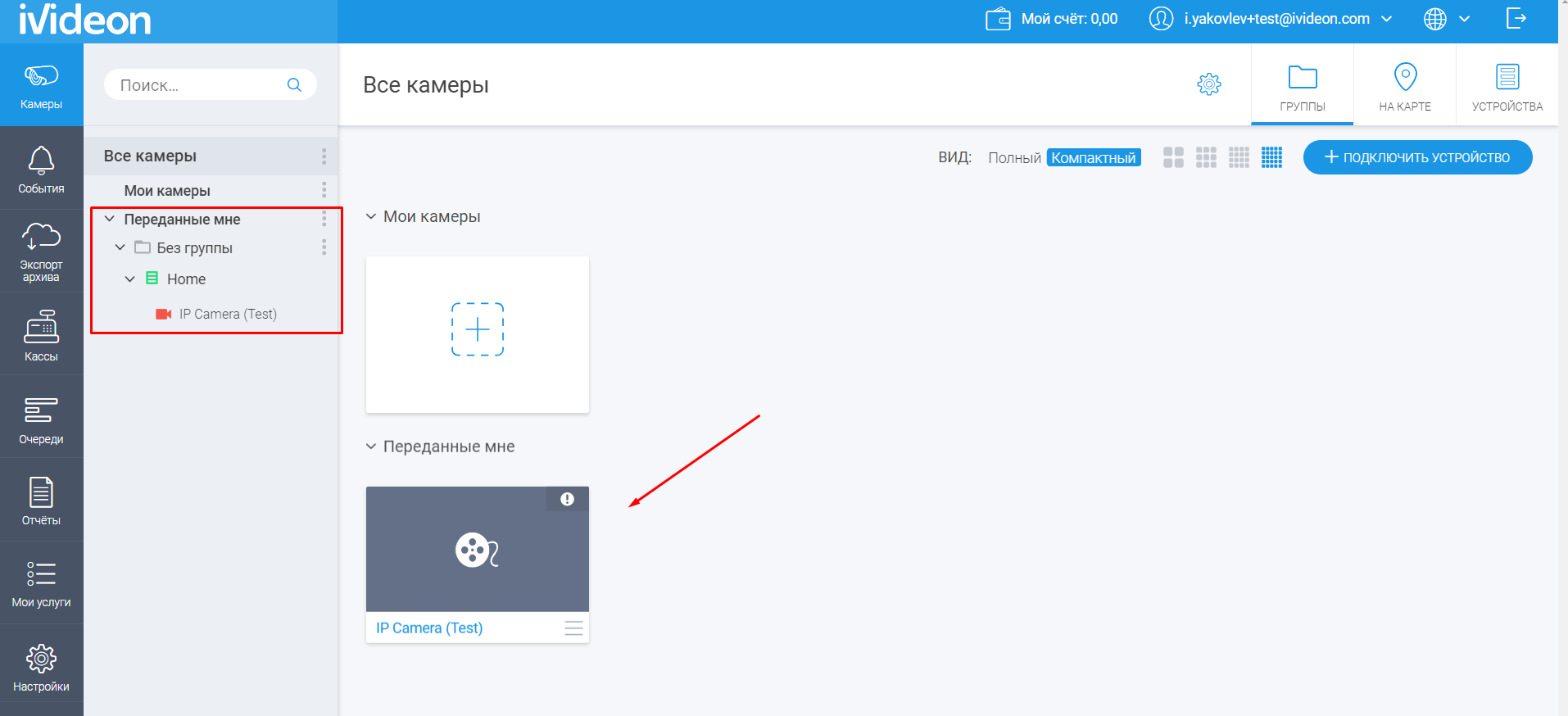The image size is (1568, 716).
Task: Select Все камеры in tree
Action: (150, 156)
